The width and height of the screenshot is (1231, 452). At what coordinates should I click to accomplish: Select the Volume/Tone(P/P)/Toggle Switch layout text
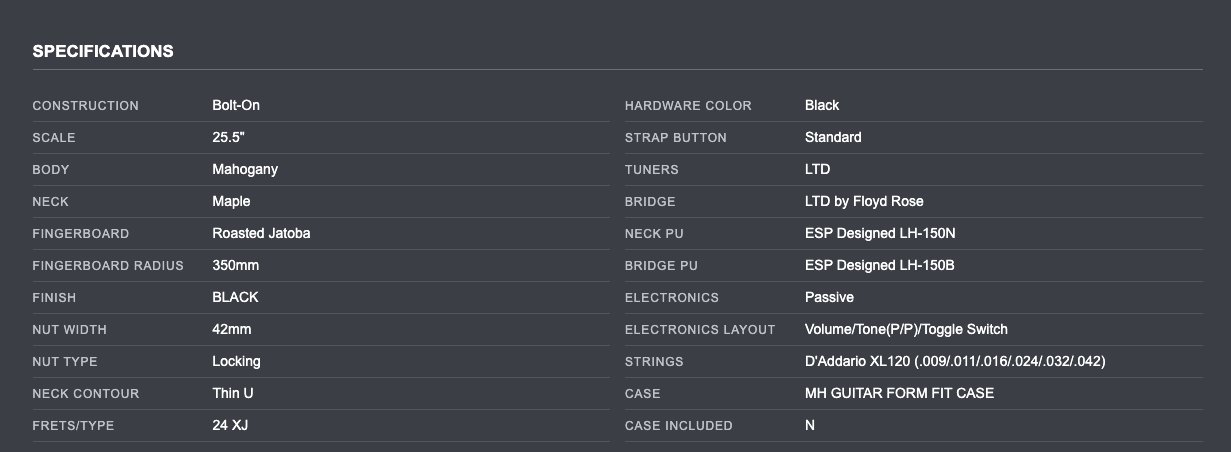(x=906, y=329)
